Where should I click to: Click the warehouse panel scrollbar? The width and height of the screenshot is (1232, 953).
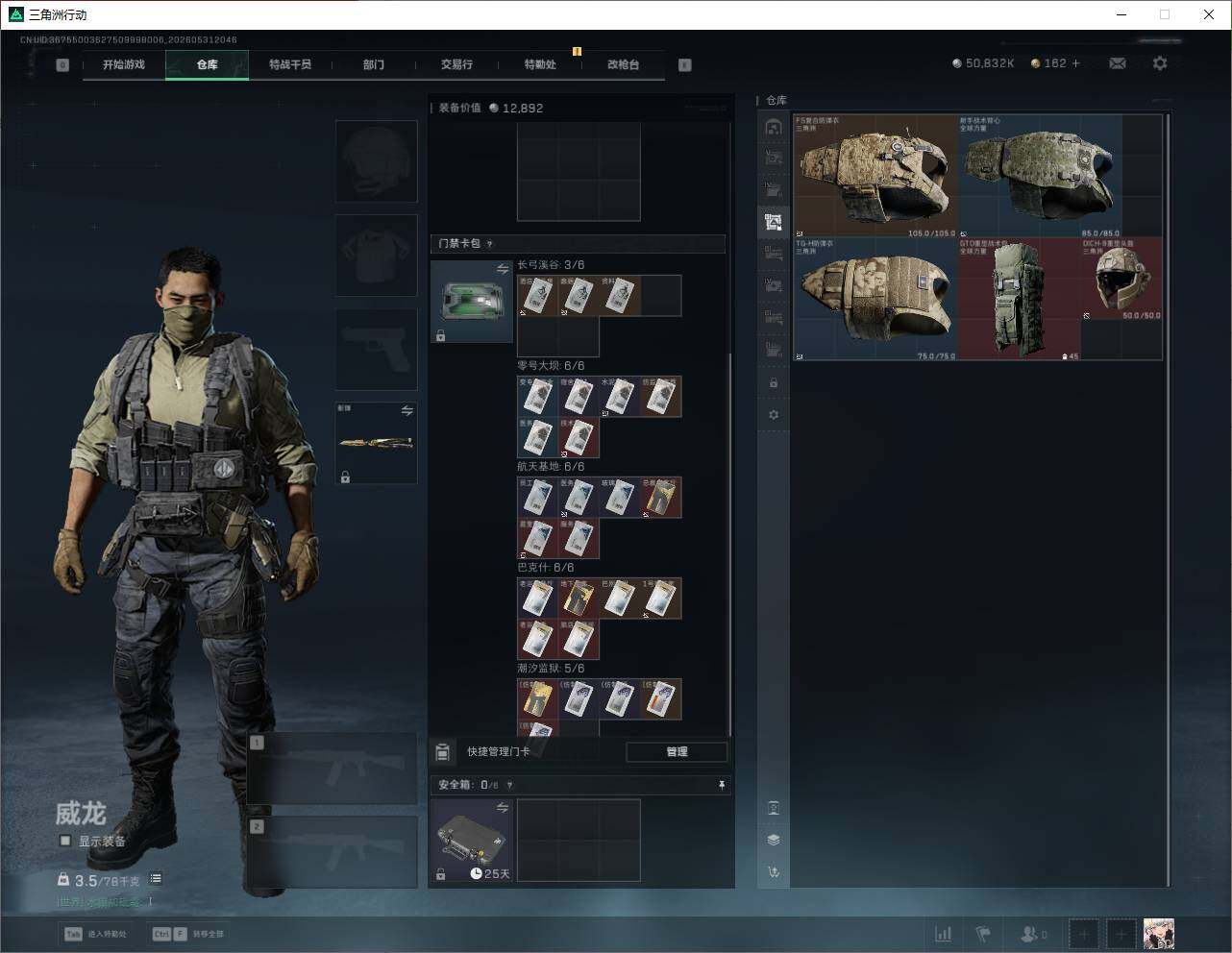click(1169, 500)
